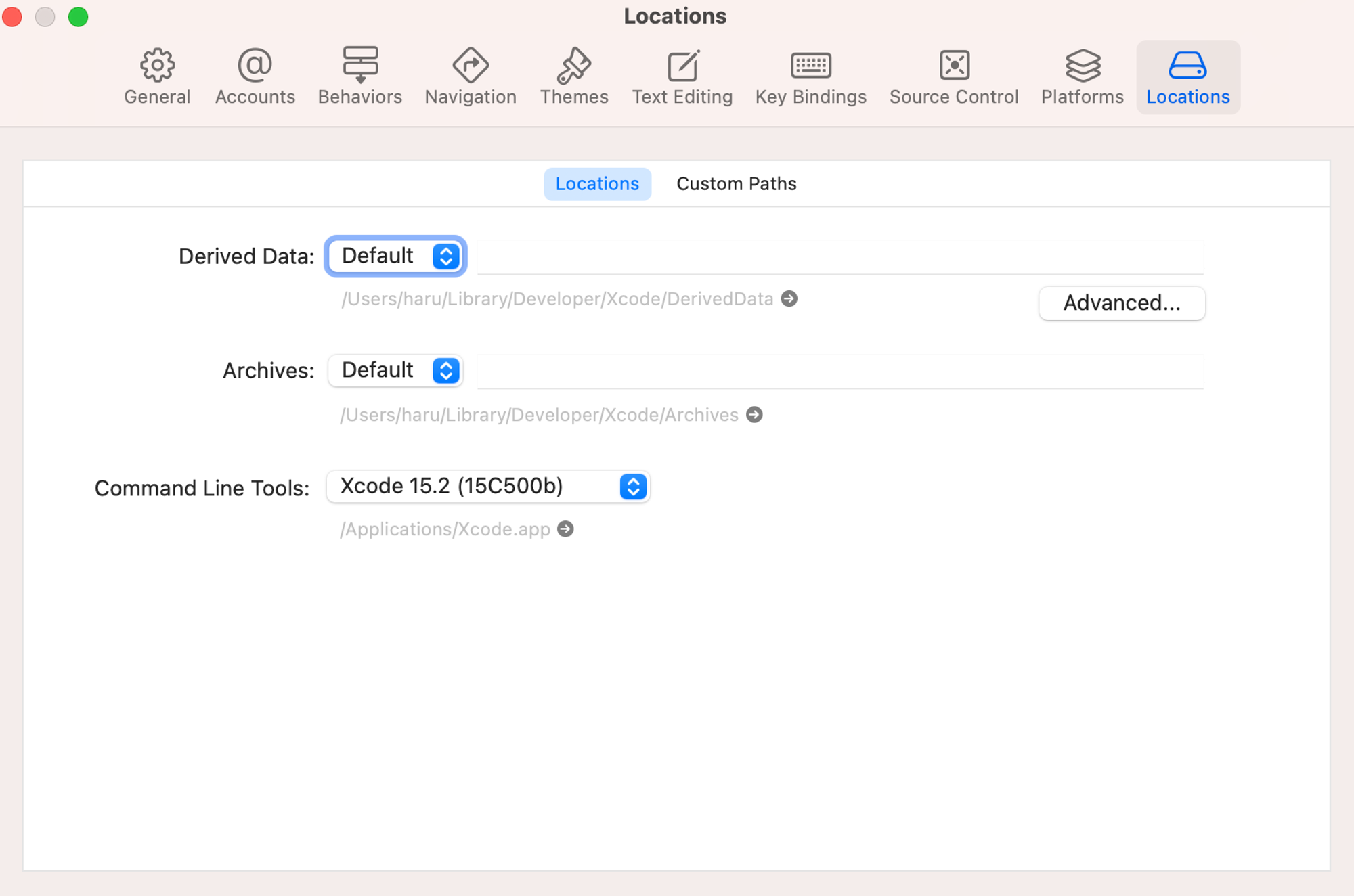Open the General settings pane
Screen dimensions: 1354x896
(157, 77)
